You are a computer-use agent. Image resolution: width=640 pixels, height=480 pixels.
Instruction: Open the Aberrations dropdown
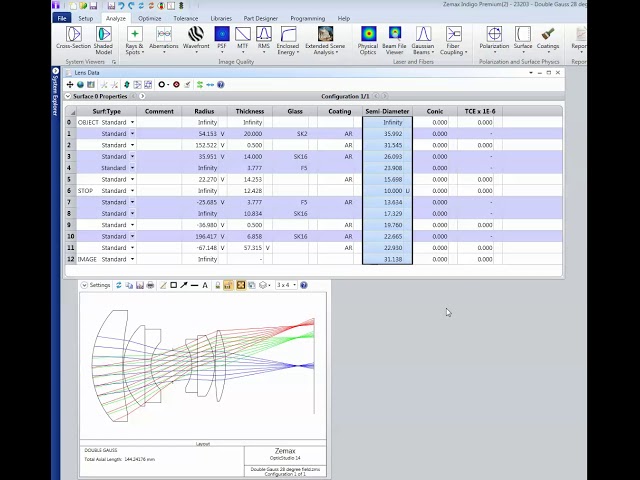pyautogui.click(x=164, y=40)
